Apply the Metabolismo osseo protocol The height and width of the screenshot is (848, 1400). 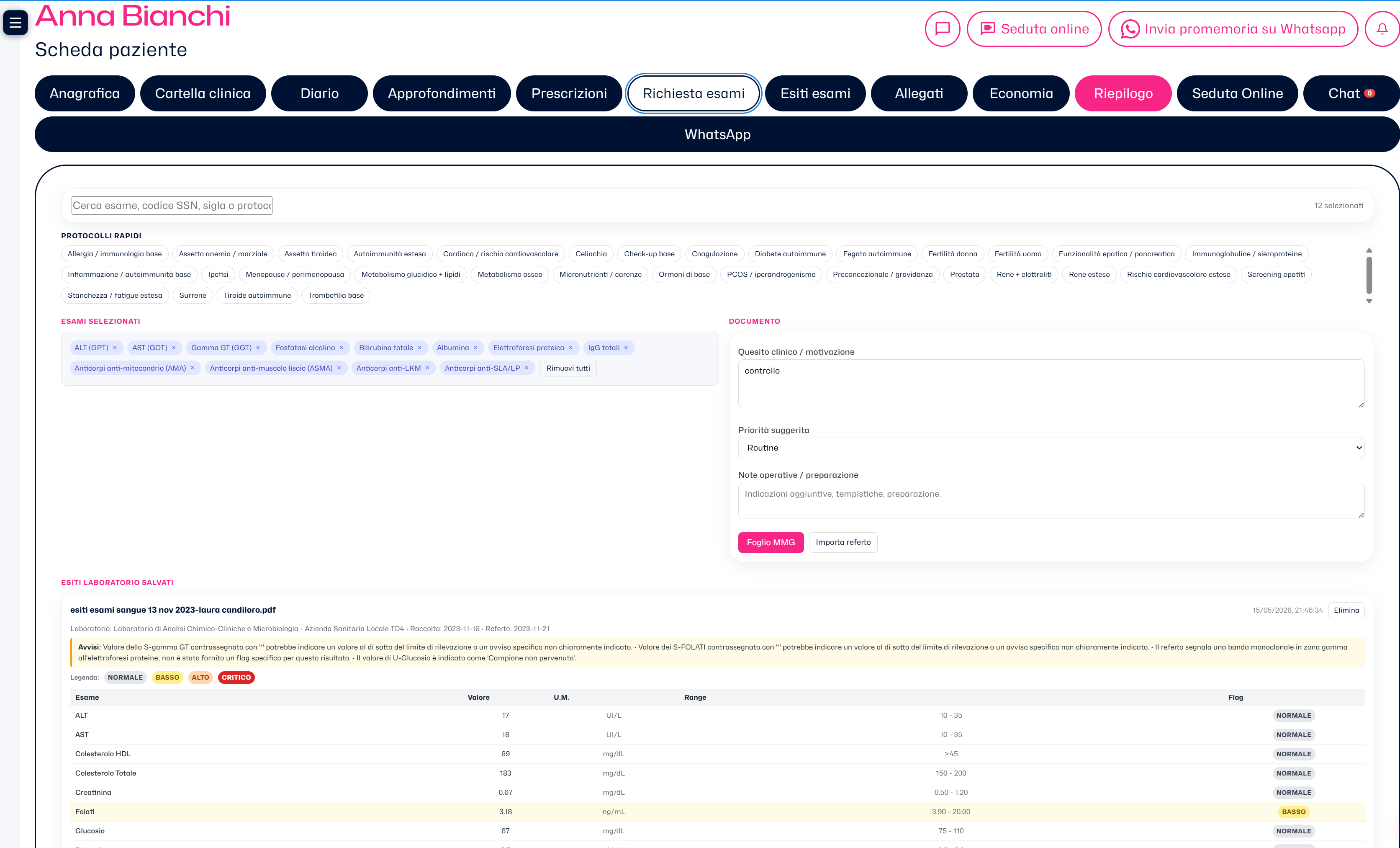pyautogui.click(x=510, y=275)
